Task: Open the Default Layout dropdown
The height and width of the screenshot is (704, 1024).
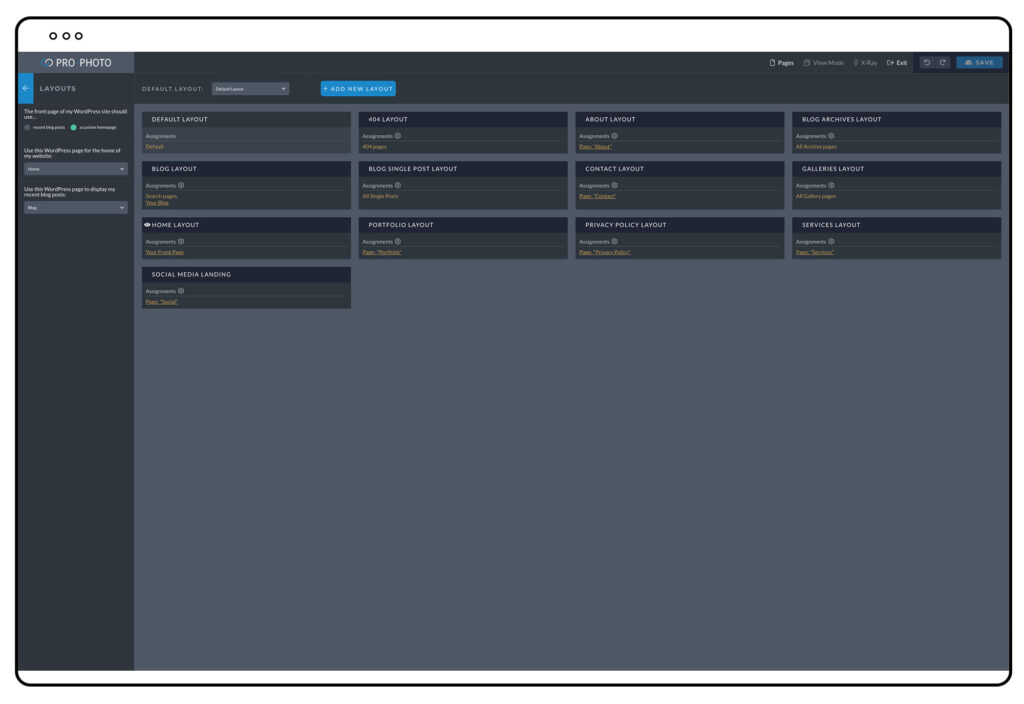Action: pos(250,89)
